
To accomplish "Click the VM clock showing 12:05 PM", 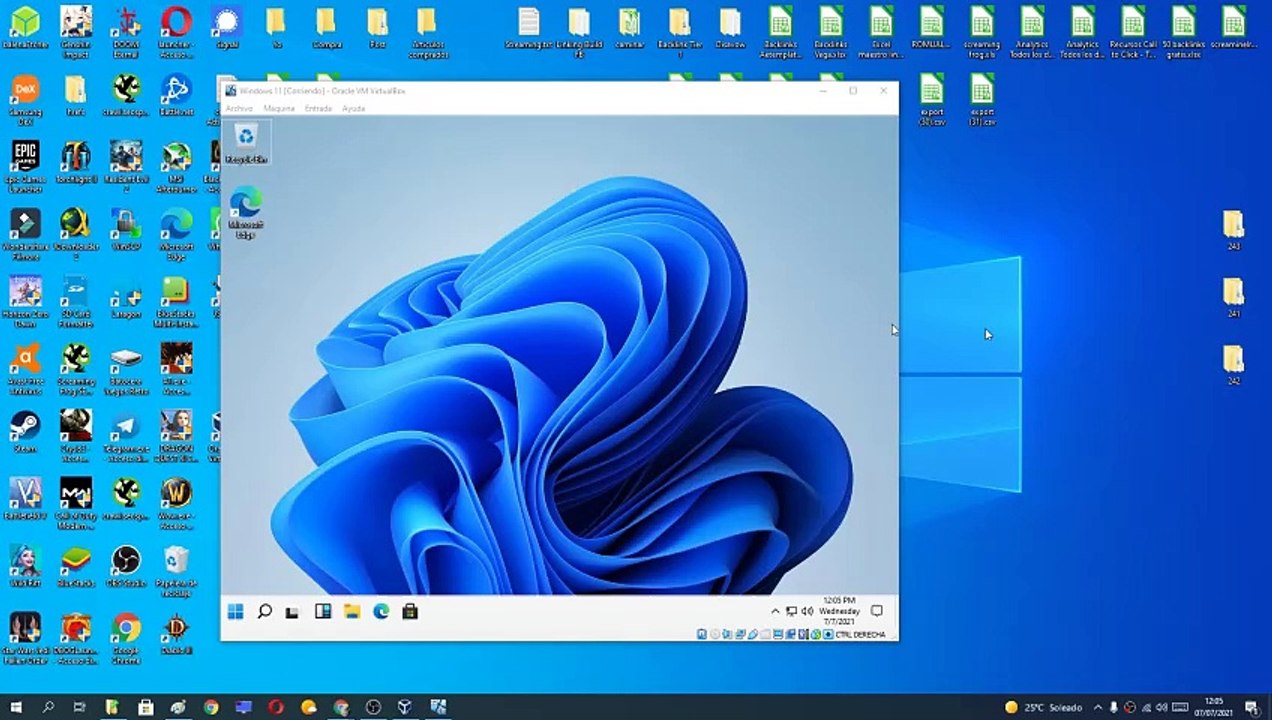I will (839, 611).
